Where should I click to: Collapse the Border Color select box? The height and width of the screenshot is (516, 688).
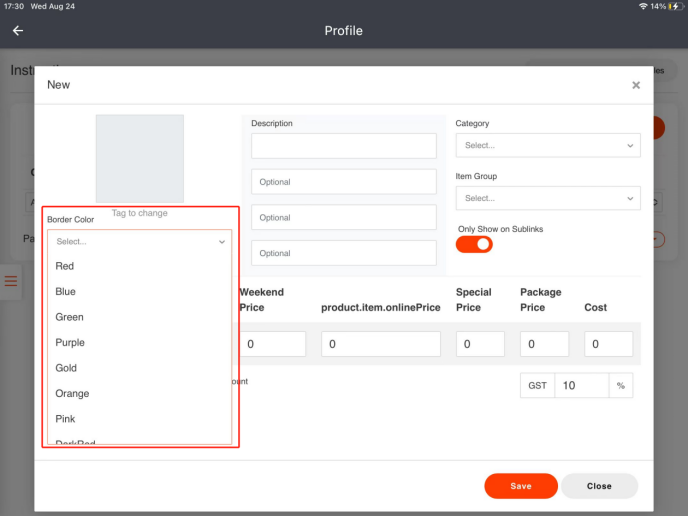[x=140, y=241]
